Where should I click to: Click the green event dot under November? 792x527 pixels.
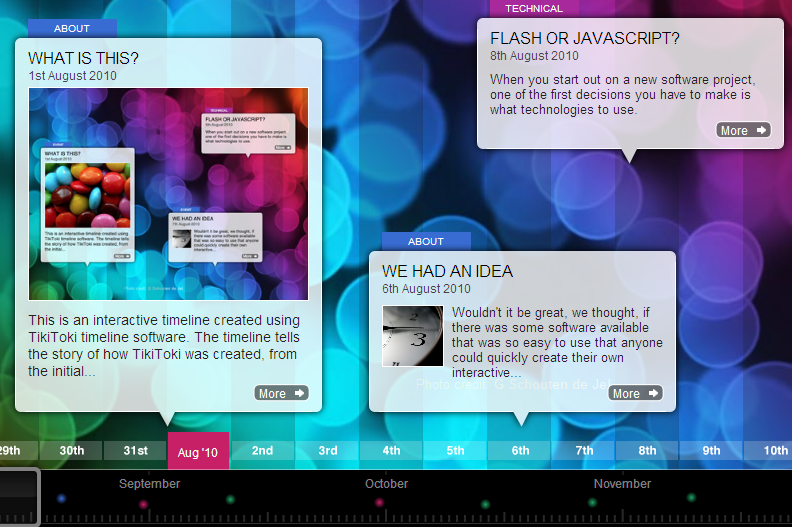tap(592, 502)
